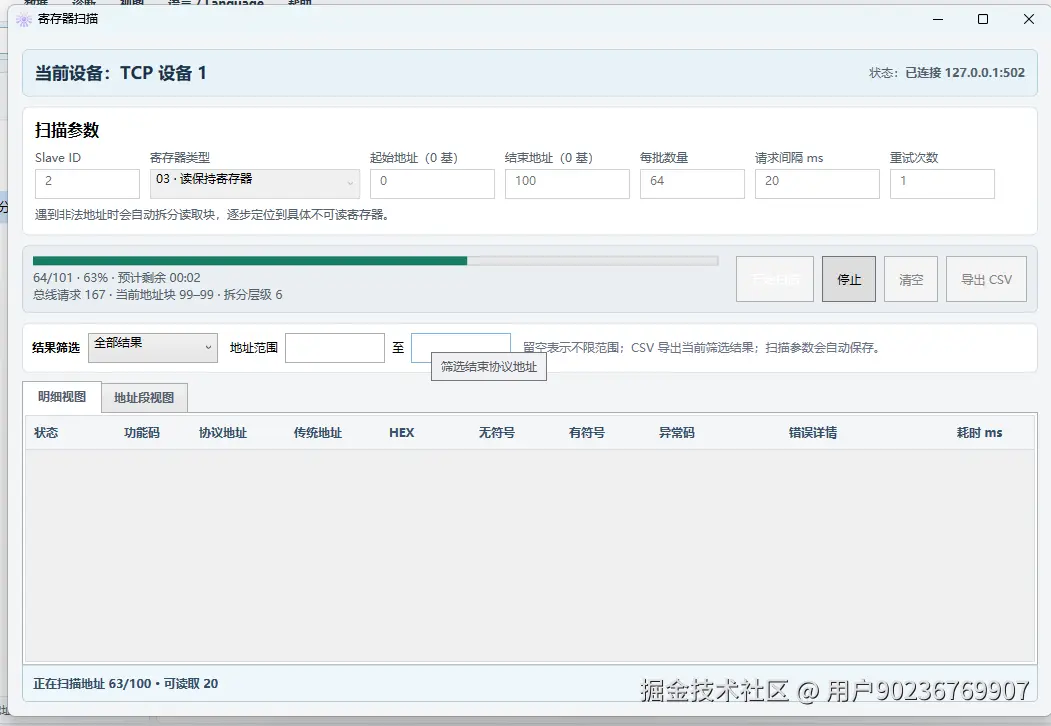Screen dimensions: 1051x726
Task: Click the disabled start scan button
Action: (x=775, y=279)
